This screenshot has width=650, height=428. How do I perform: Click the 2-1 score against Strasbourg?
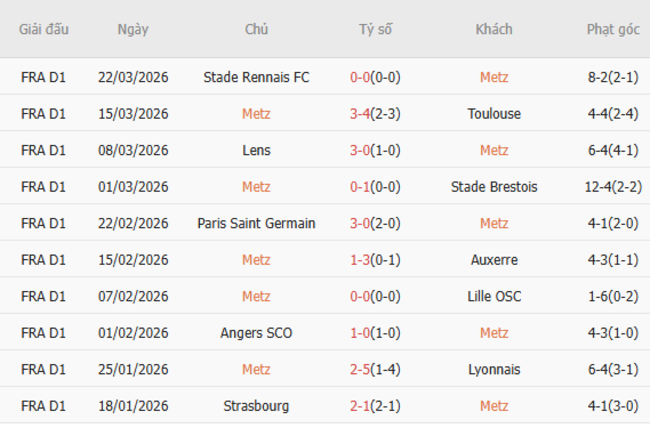(361, 406)
